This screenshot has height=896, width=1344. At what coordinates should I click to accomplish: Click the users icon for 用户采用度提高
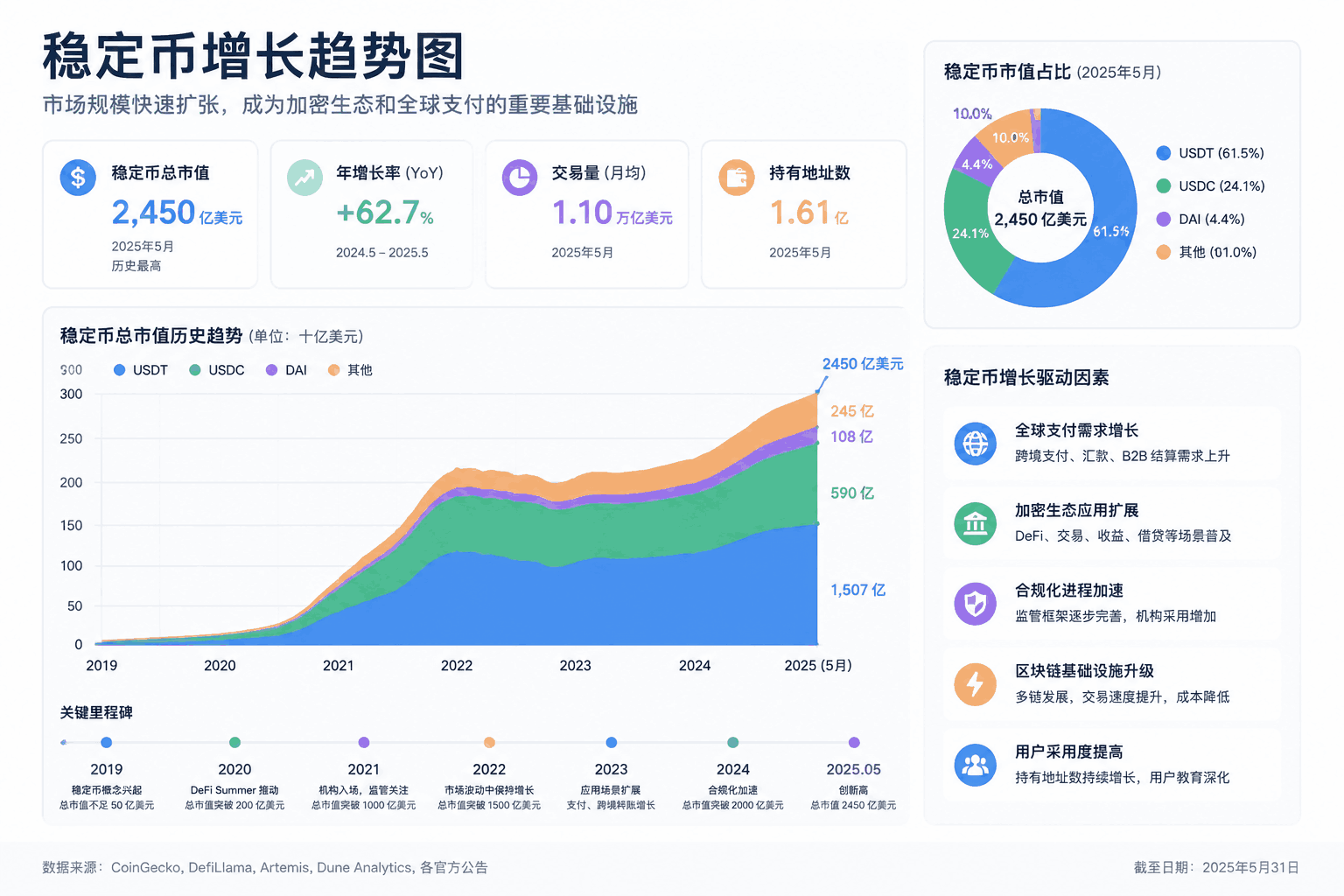click(976, 766)
